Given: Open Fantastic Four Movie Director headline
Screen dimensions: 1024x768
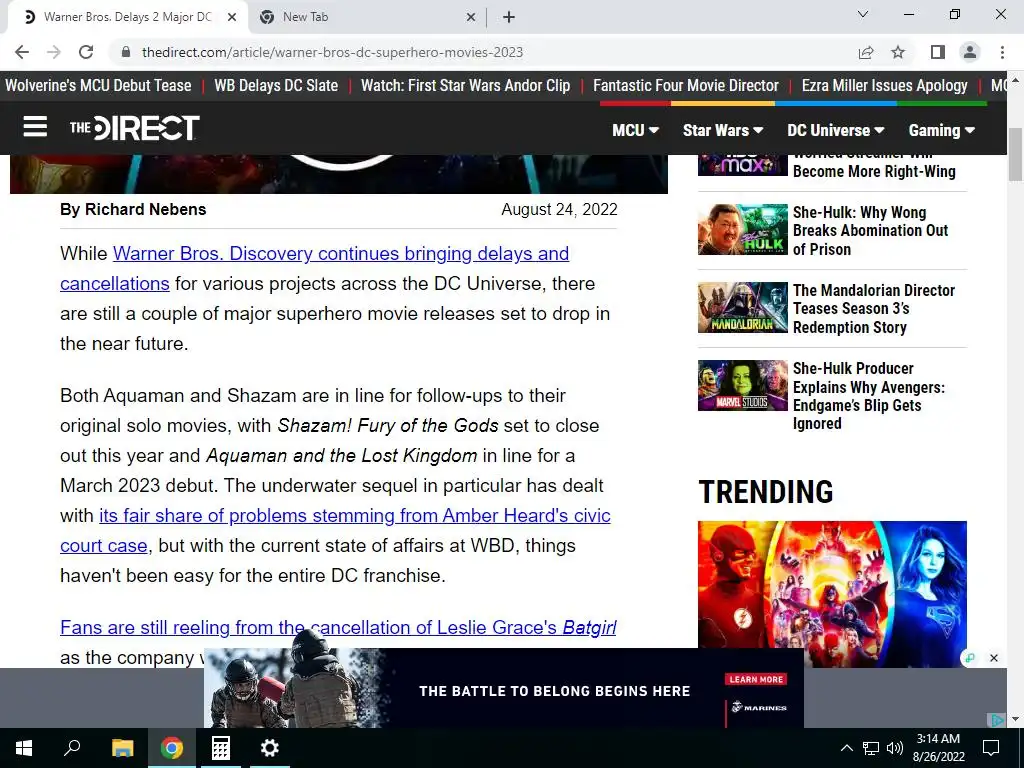Looking at the screenshot, I should tap(686, 86).
